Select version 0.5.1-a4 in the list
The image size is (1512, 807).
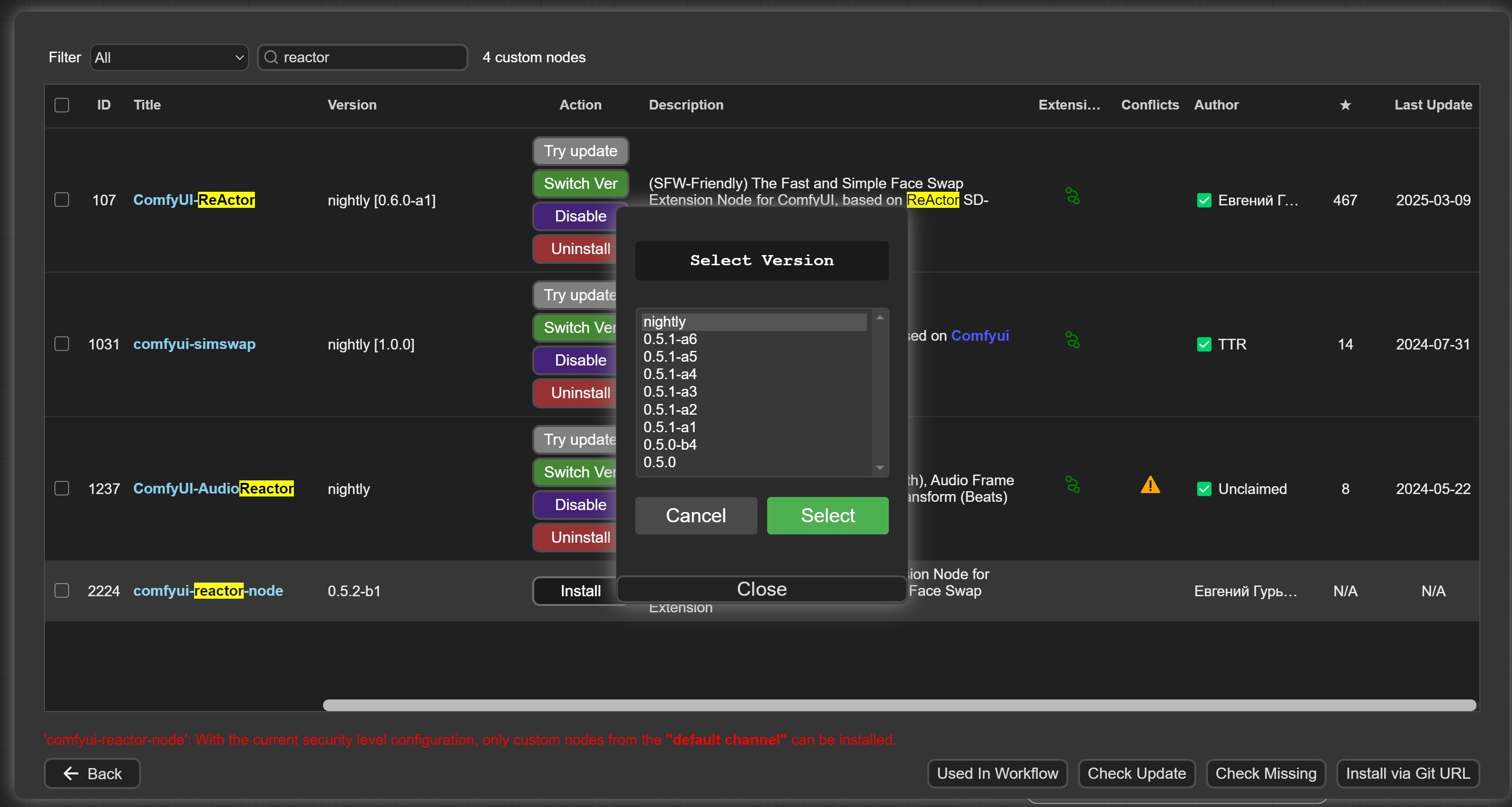(754, 374)
